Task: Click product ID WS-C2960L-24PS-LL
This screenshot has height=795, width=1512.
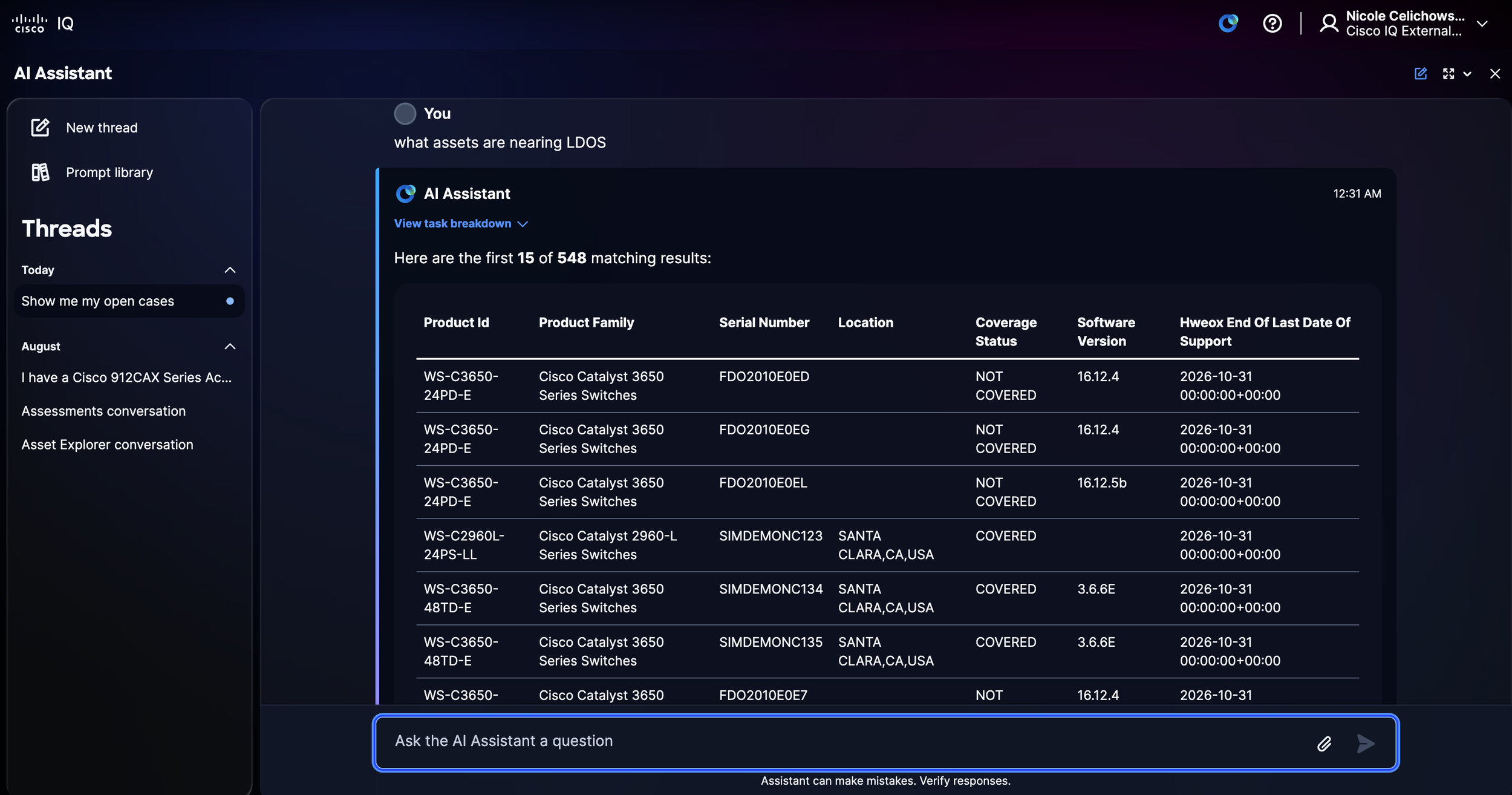Action: coord(463,545)
